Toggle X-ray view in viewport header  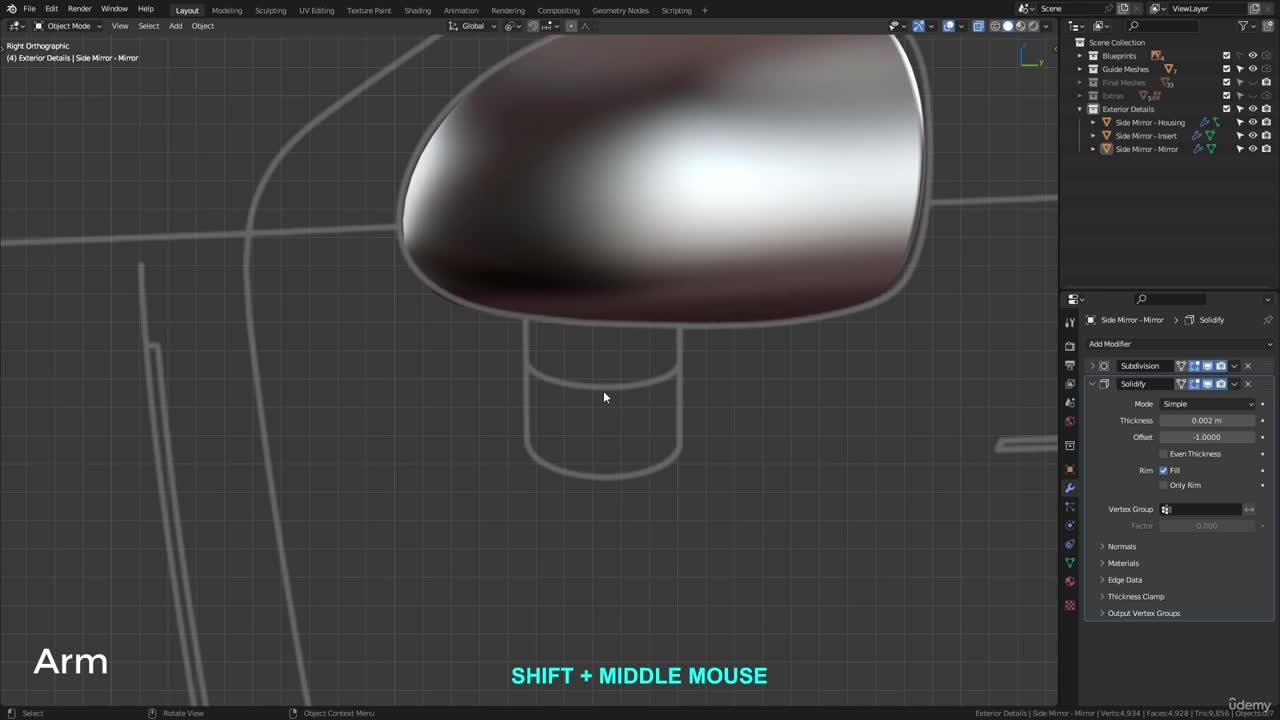[x=978, y=26]
